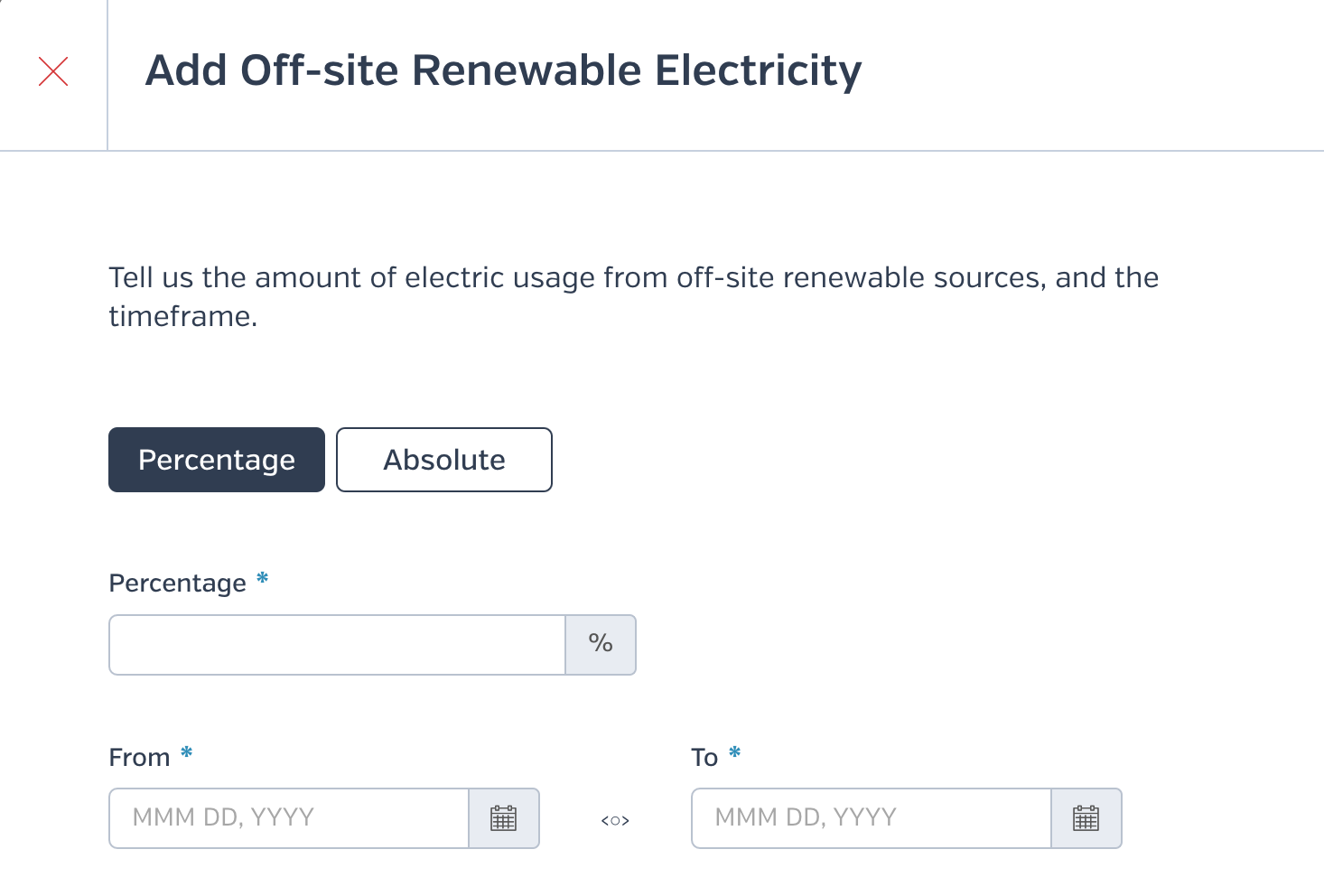Image resolution: width=1324 pixels, height=896 pixels.
Task: Click the From field label
Action: point(139,757)
